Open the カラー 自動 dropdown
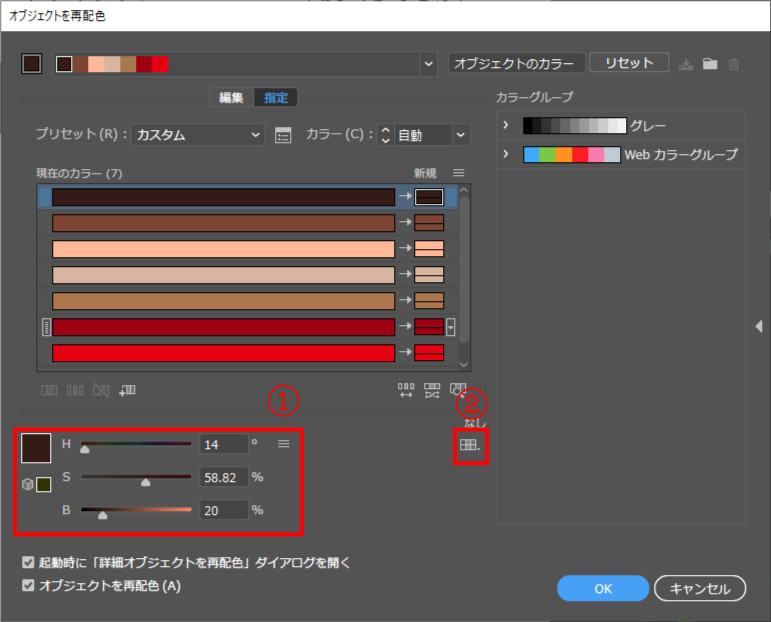771x622 pixels. pyautogui.click(x=431, y=135)
